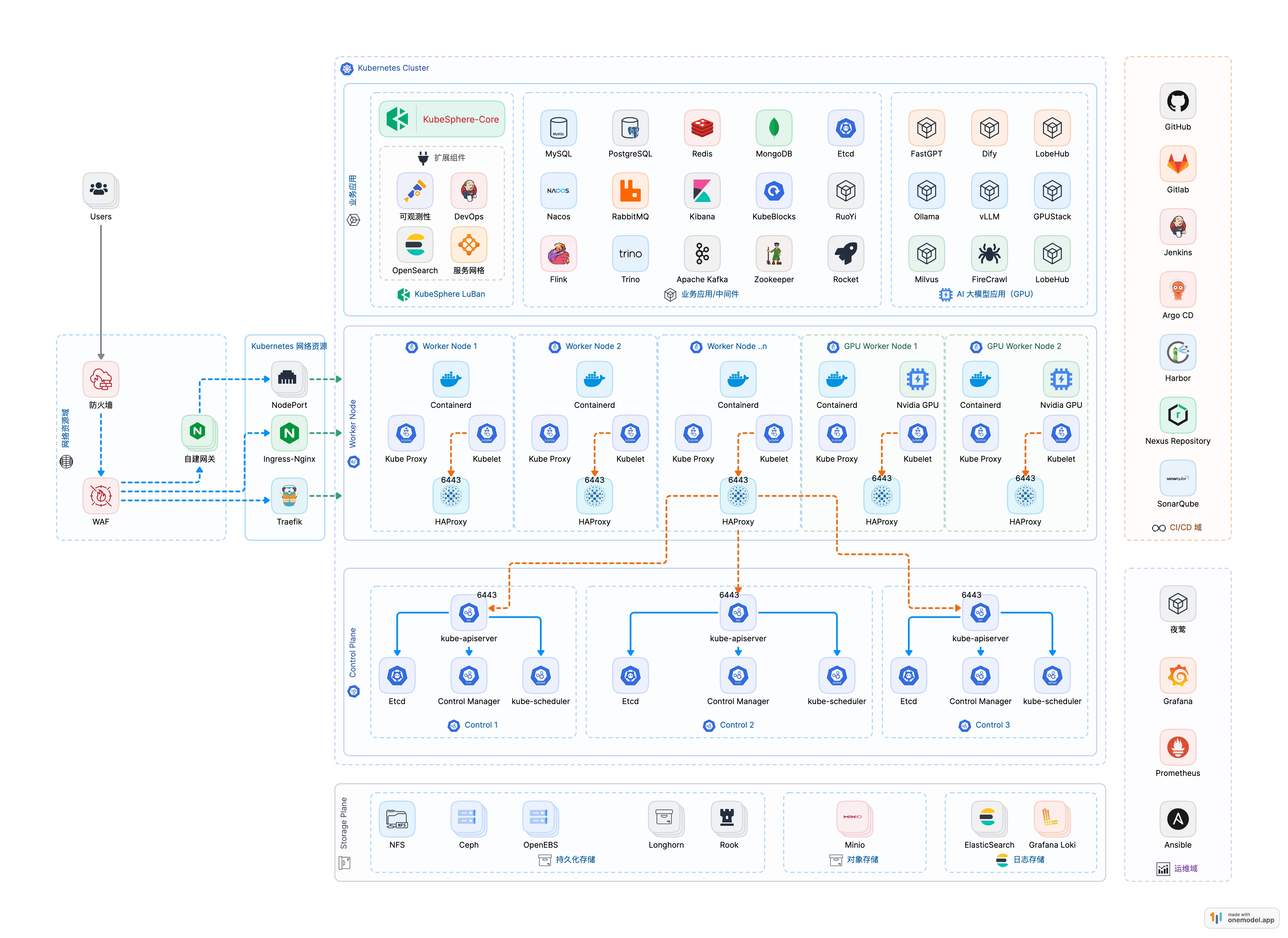The height and width of the screenshot is (938, 1288).
Task: Click the NodePort icon
Action: (289, 379)
